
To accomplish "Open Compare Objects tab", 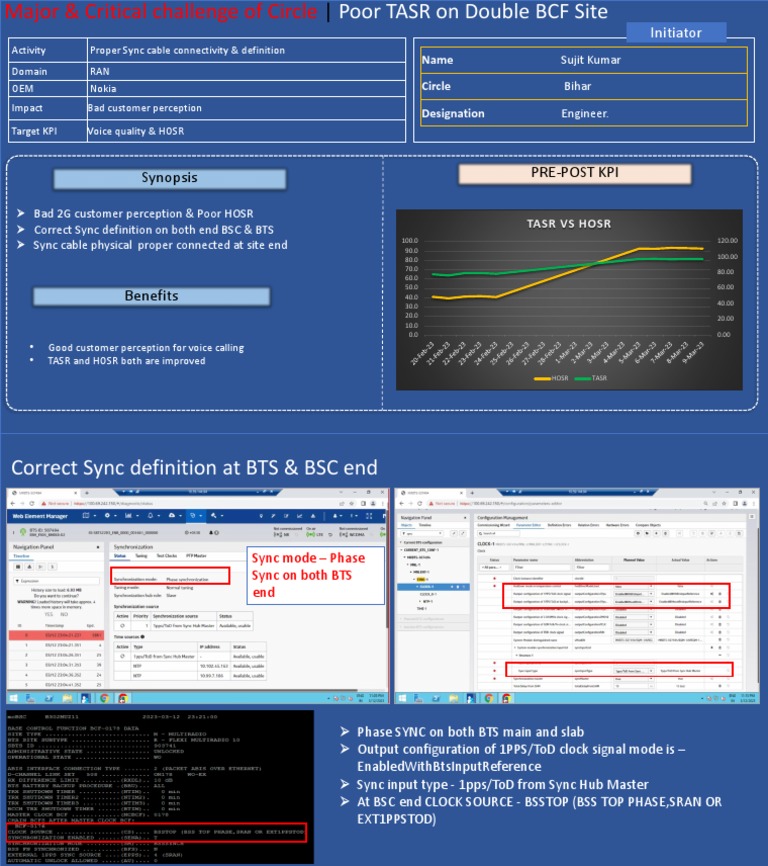I will pyautogui.click(x=648, y=525).
